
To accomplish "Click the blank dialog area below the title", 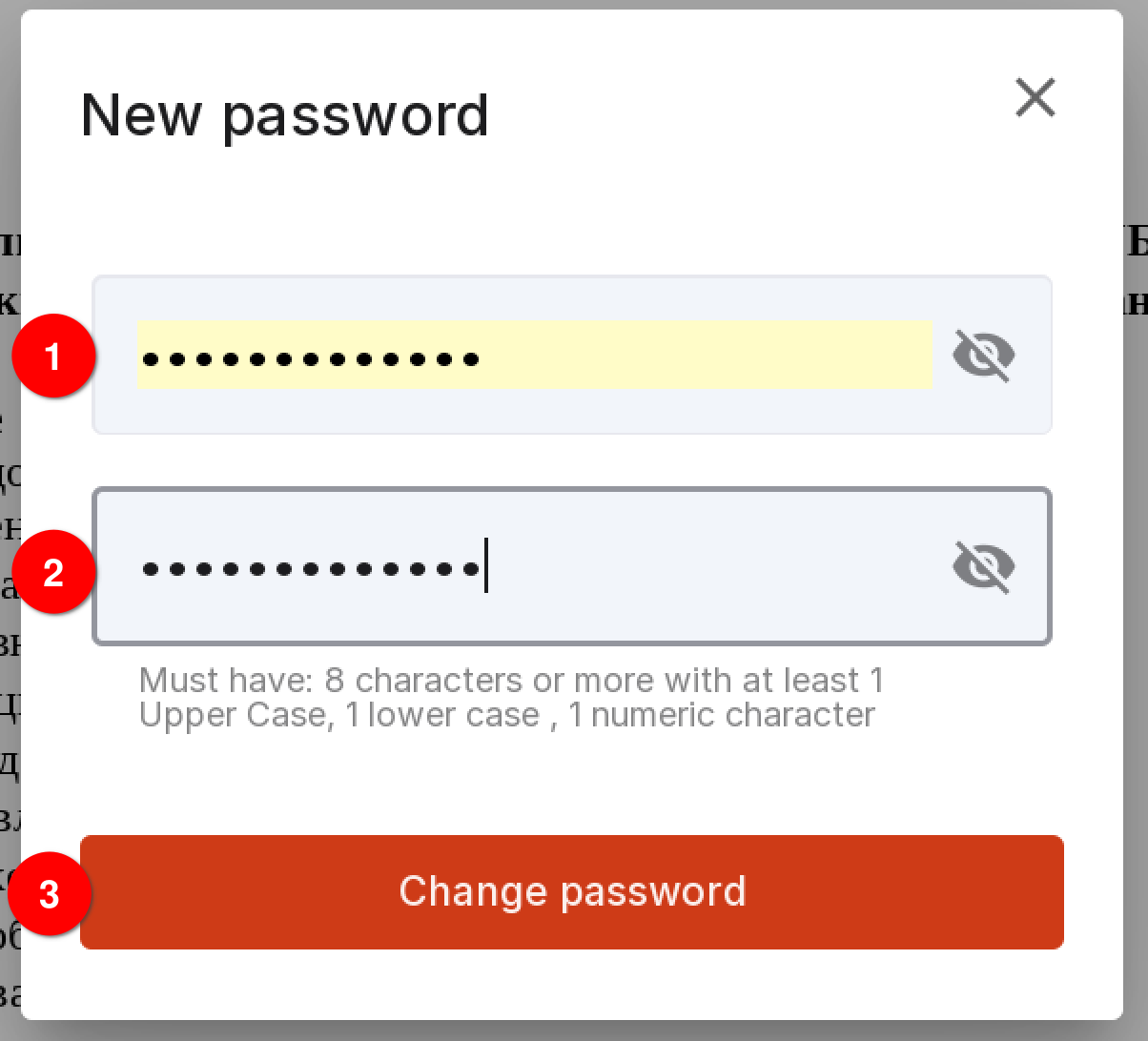I will click(572, 210).
